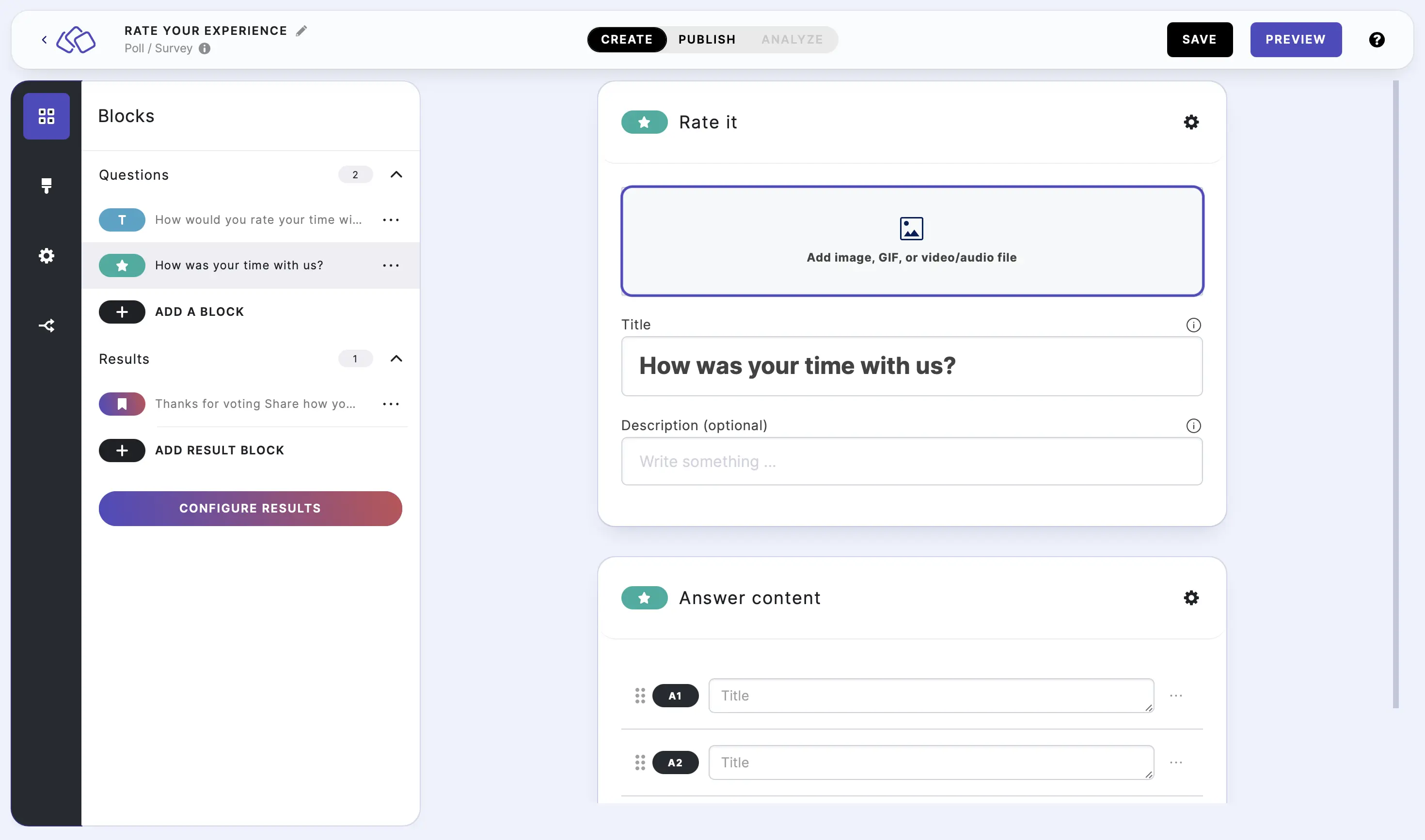1425x840 pixels.
Task: Collapse the Results section
Action: [396, 359]
